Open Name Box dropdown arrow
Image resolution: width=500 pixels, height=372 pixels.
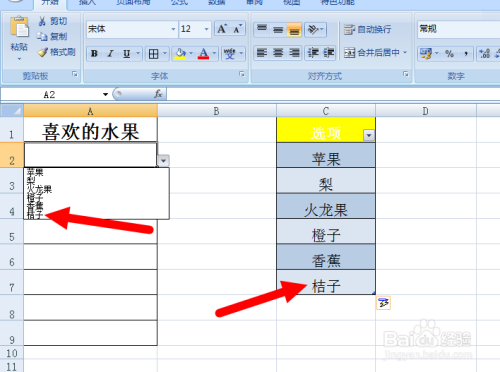105,95
